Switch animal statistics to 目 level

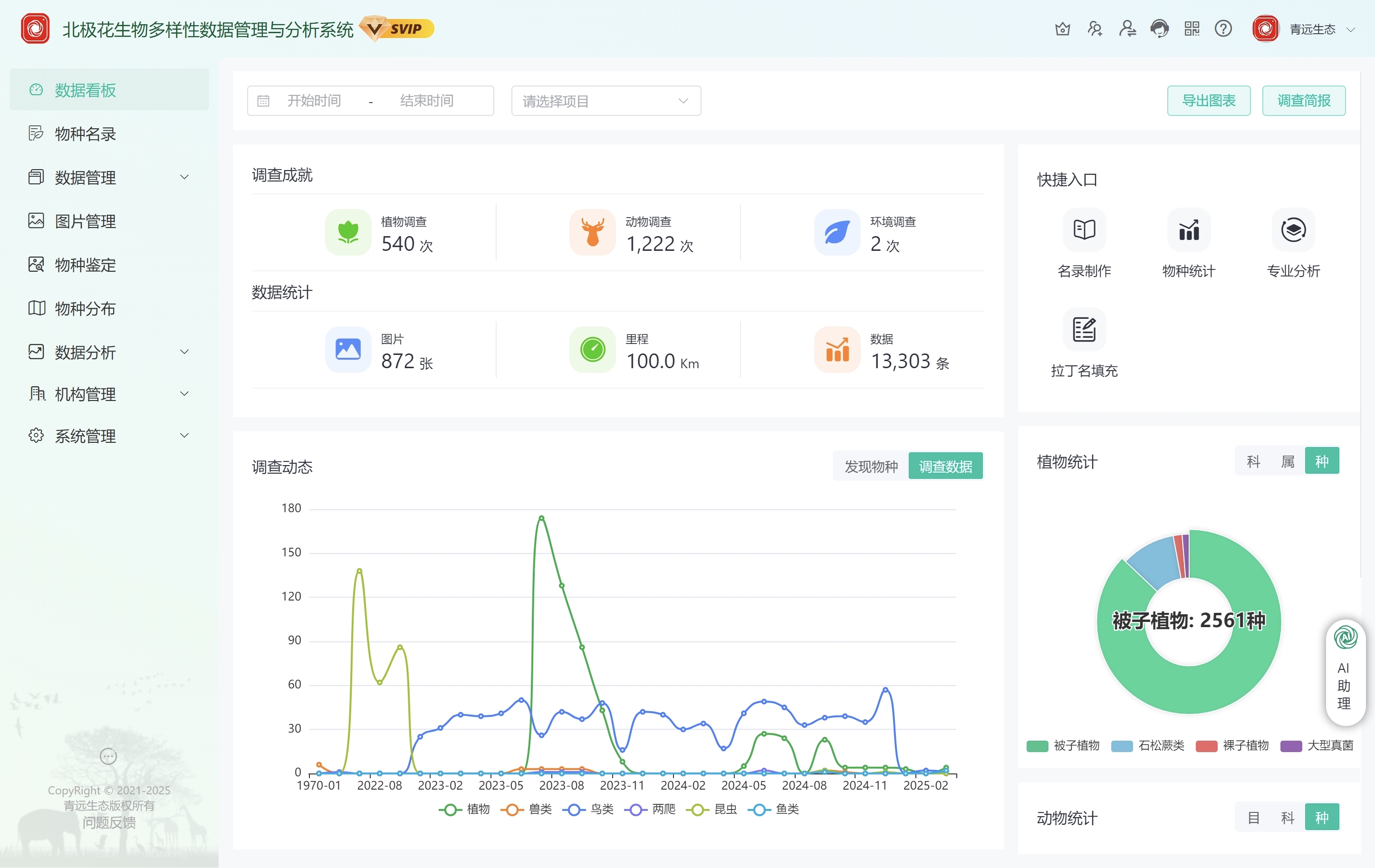[1253, 817]
